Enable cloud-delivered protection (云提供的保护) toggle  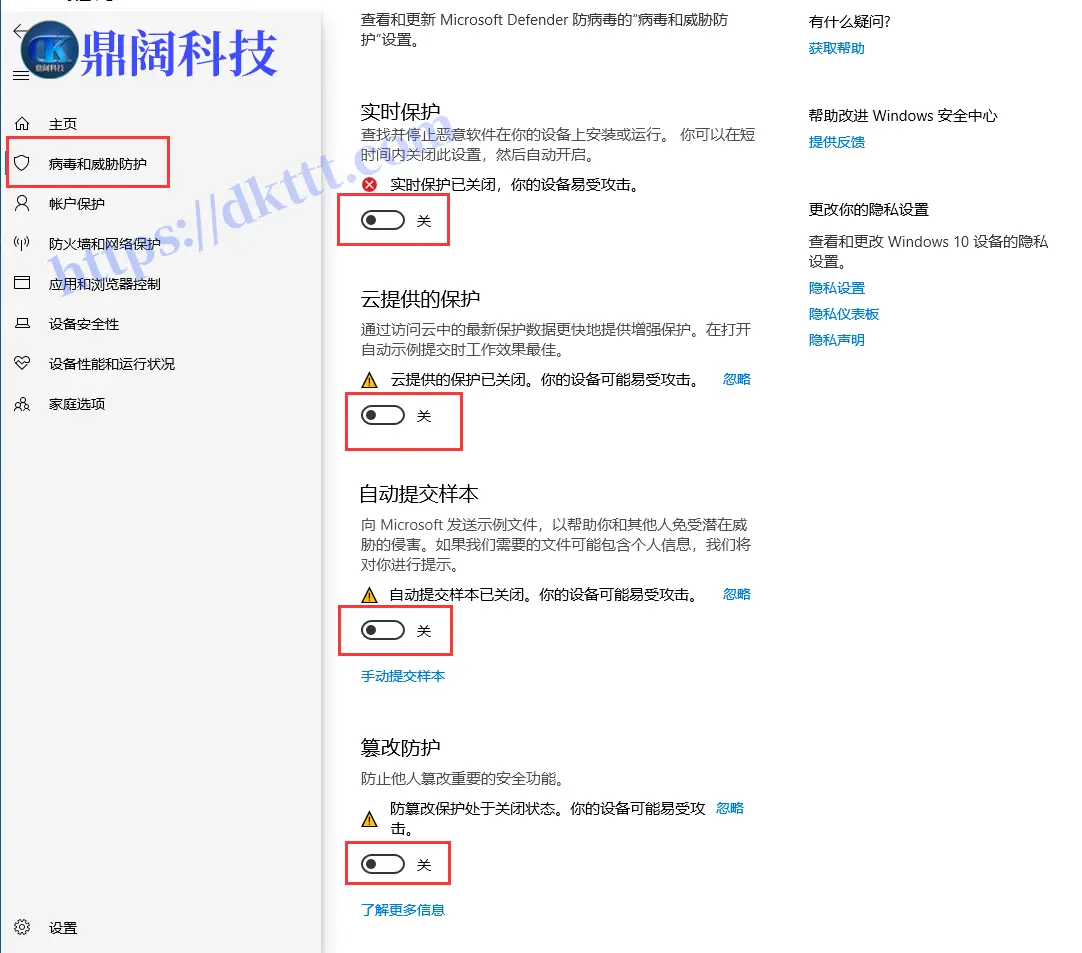pos(383,415)
